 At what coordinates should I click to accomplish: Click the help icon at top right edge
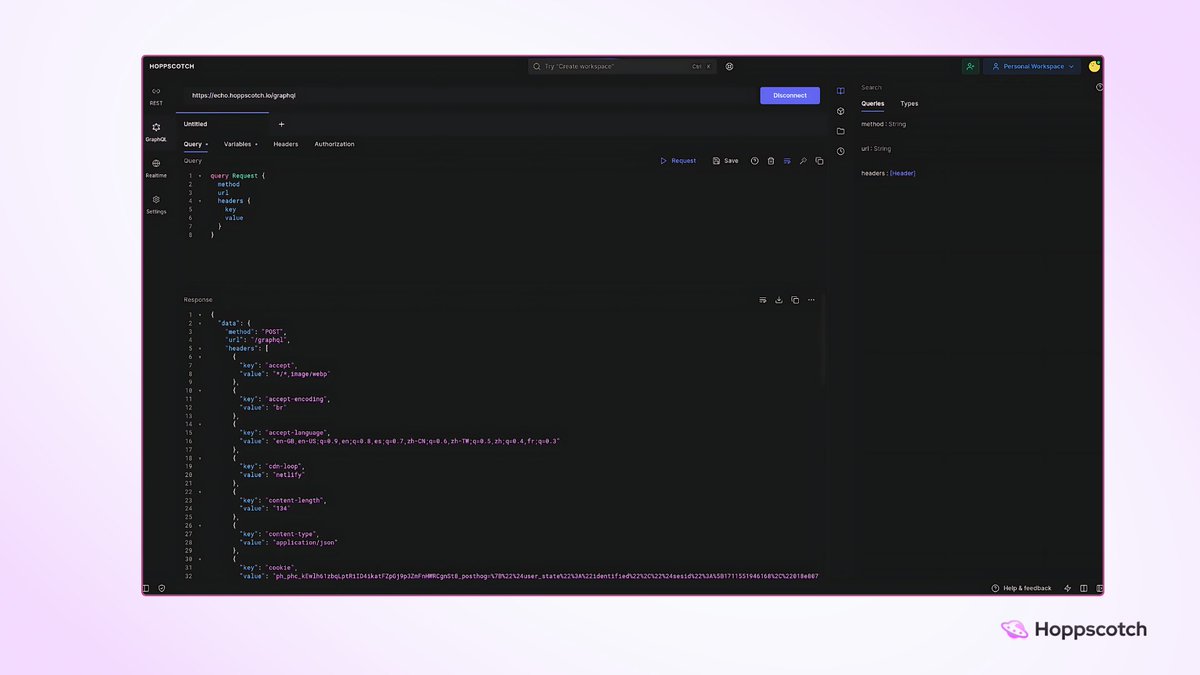click(x=1100, y=87)
